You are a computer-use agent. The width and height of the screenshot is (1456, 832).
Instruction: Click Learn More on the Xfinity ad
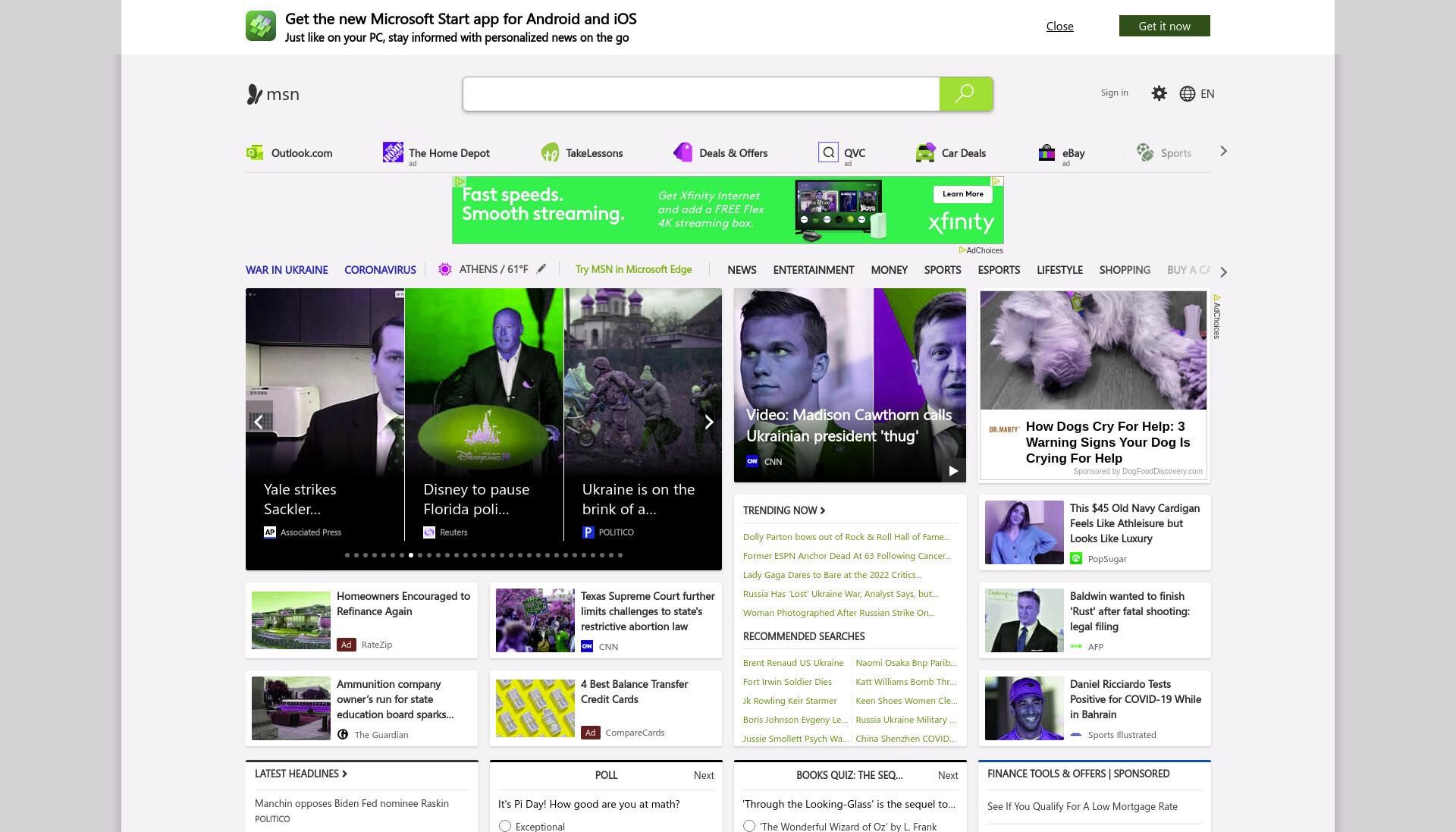click(962, 194)
